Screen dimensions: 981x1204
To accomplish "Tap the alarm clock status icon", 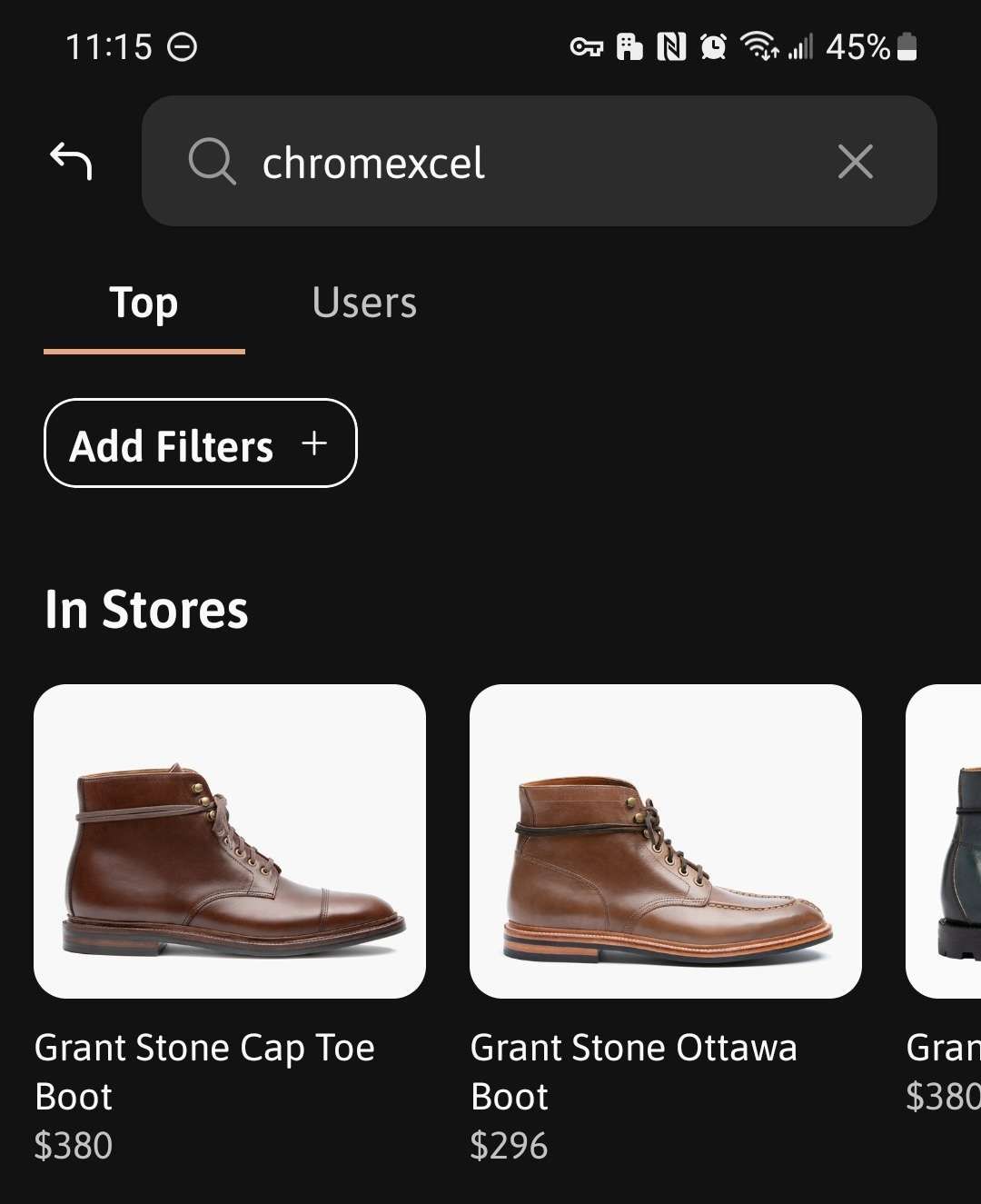I will point(714,46).
